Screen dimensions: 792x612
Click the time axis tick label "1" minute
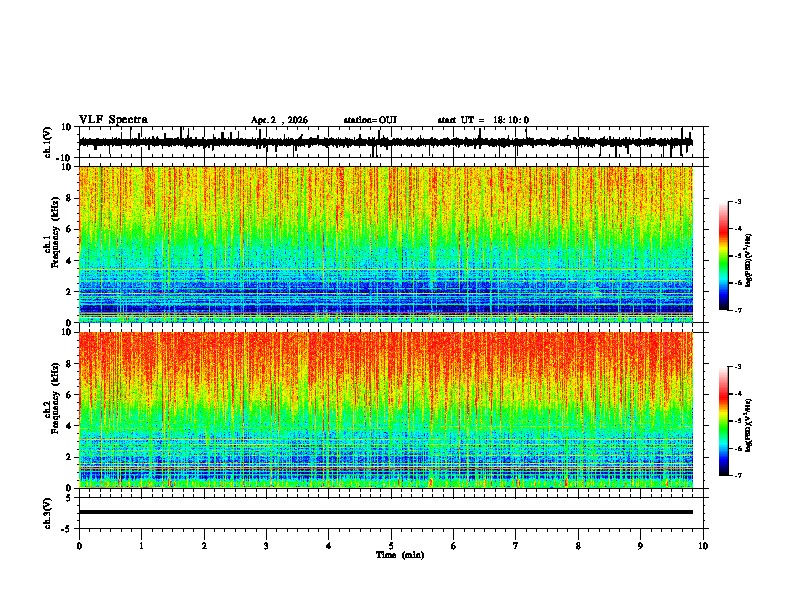[141, 546]
